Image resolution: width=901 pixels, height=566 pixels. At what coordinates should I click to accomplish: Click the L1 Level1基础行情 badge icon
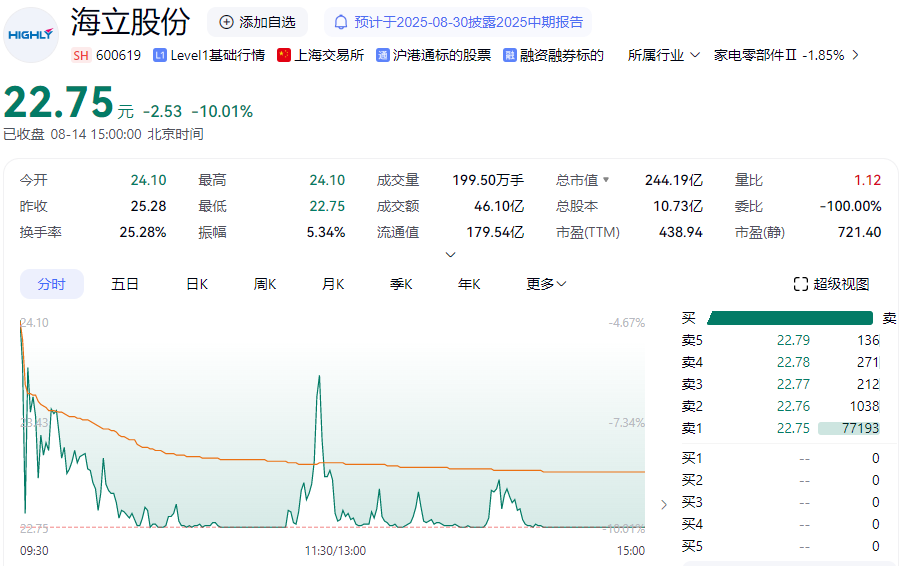[x=160, y=55]
